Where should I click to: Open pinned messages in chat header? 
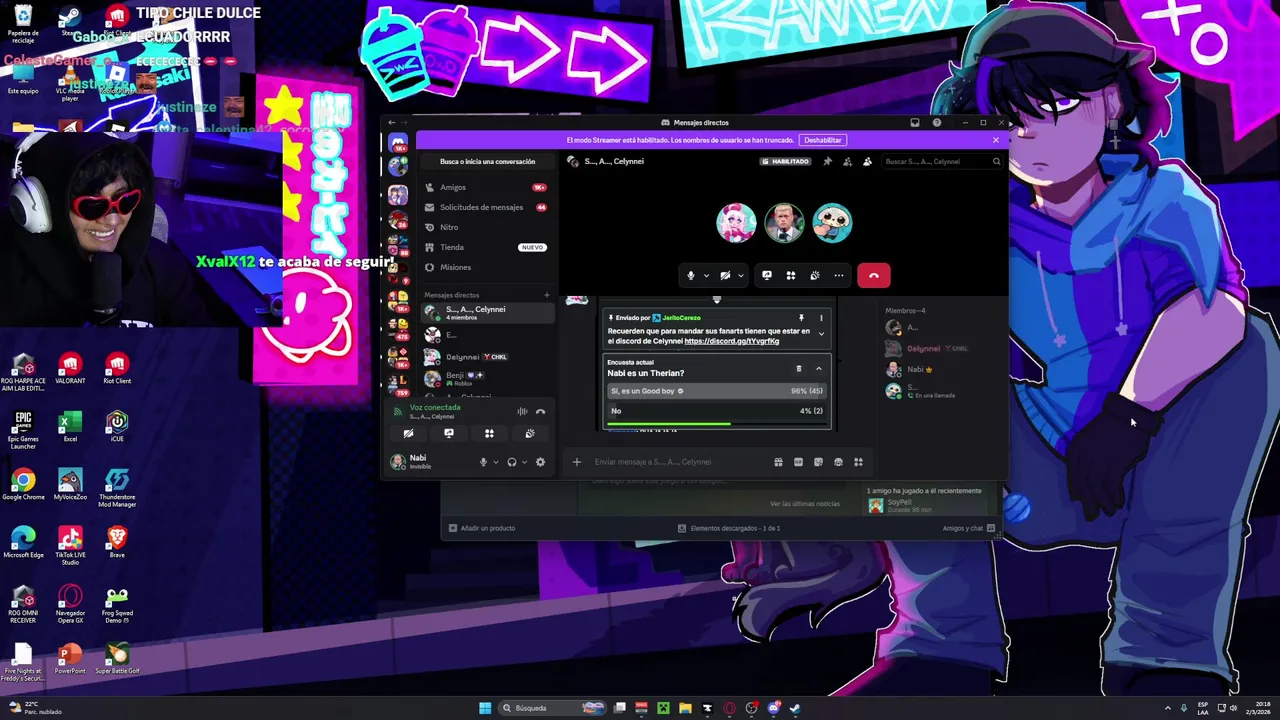tap(827, 161)
